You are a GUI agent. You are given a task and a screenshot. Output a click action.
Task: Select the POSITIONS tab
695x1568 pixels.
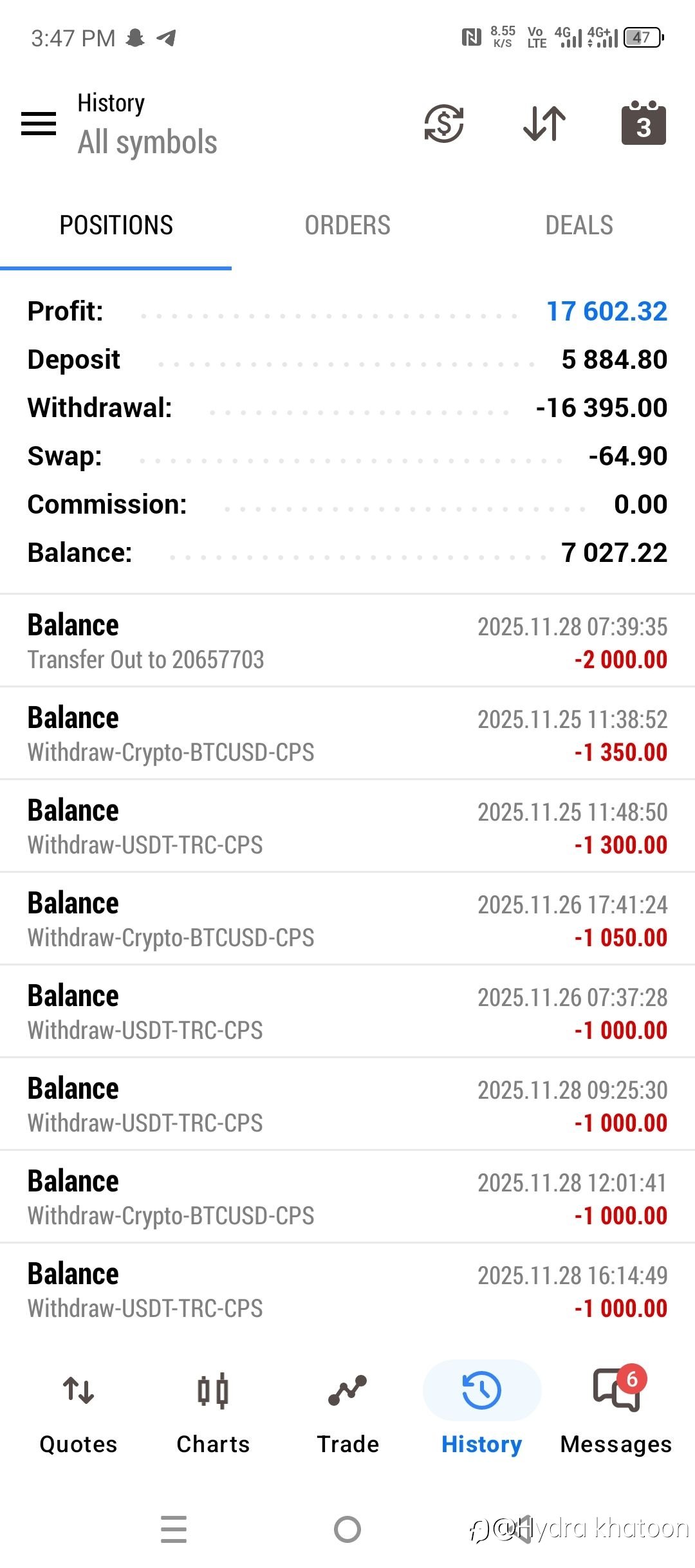pos(116,225)
